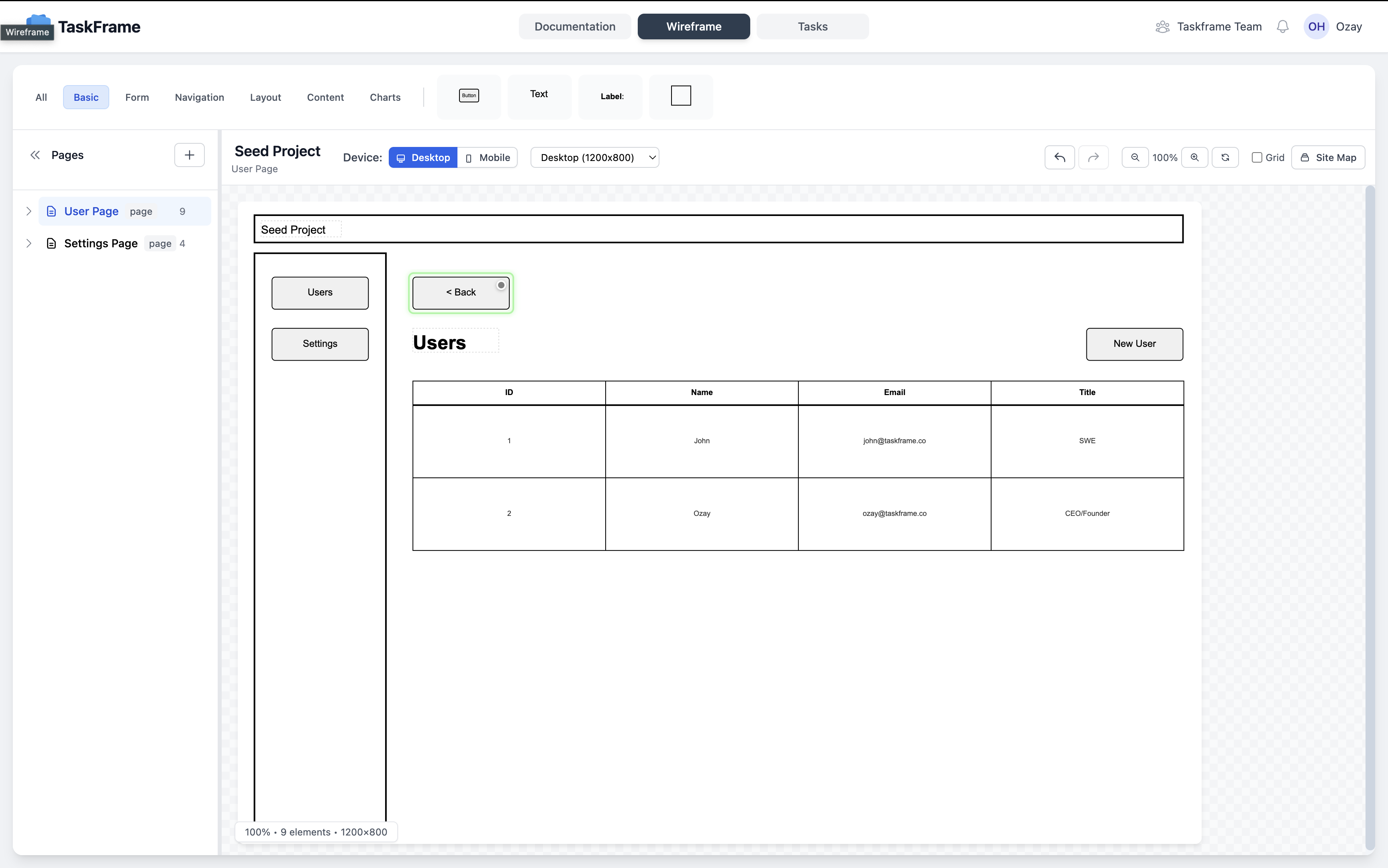Select the Content component category

point(325,97)
